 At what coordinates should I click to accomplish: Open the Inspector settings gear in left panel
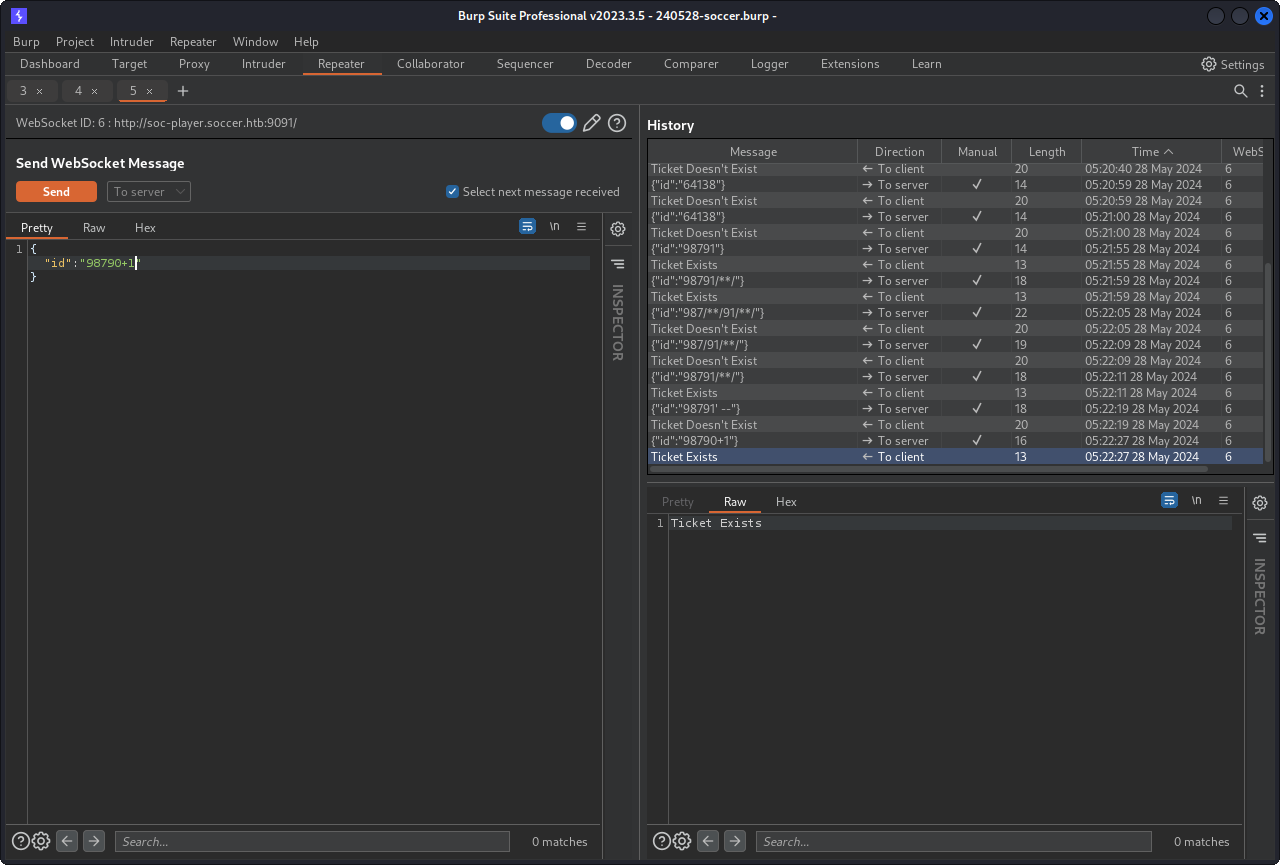point(618,229)
